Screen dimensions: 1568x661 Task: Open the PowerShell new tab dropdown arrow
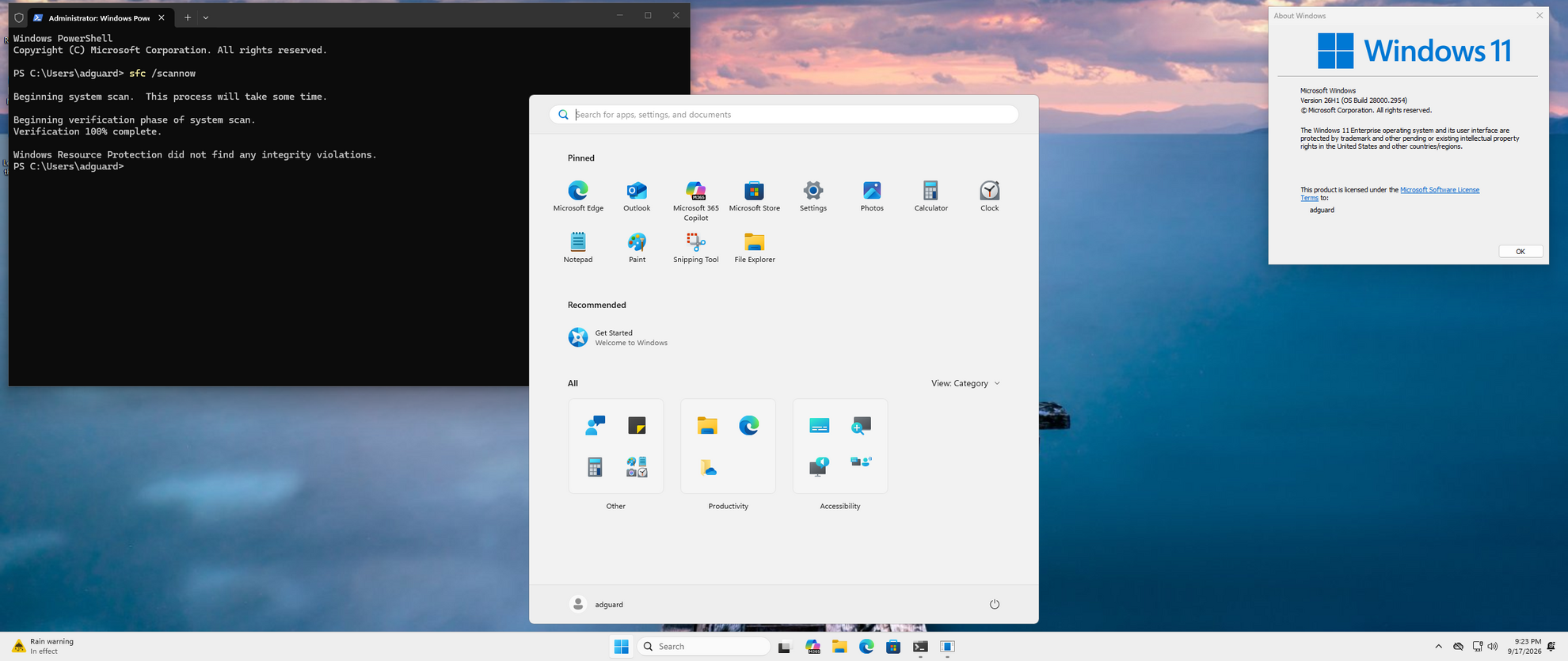coord(206,17)
